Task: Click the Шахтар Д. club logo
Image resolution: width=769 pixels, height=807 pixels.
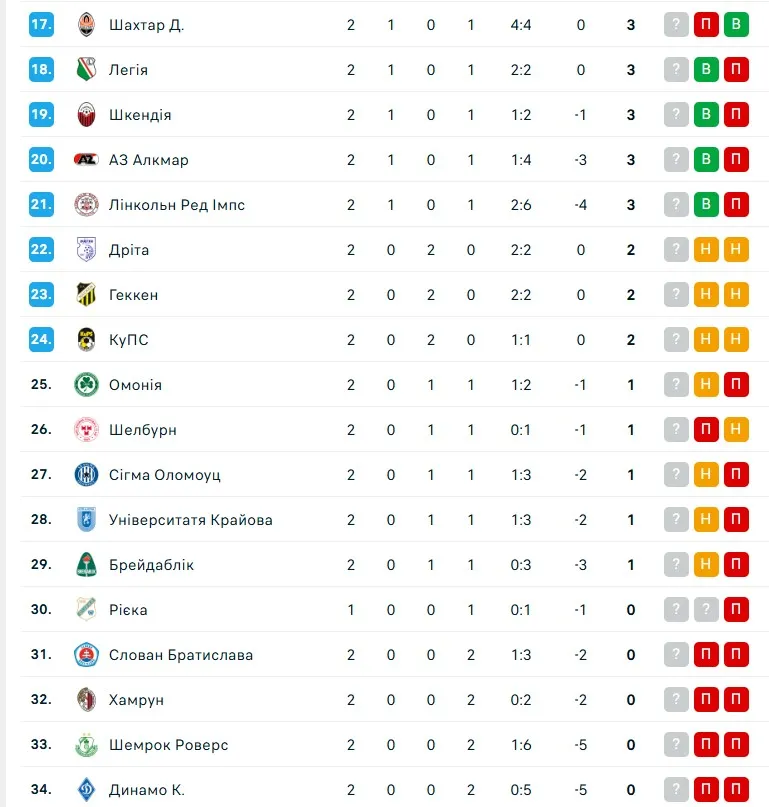Action: (x=87, y=25)
